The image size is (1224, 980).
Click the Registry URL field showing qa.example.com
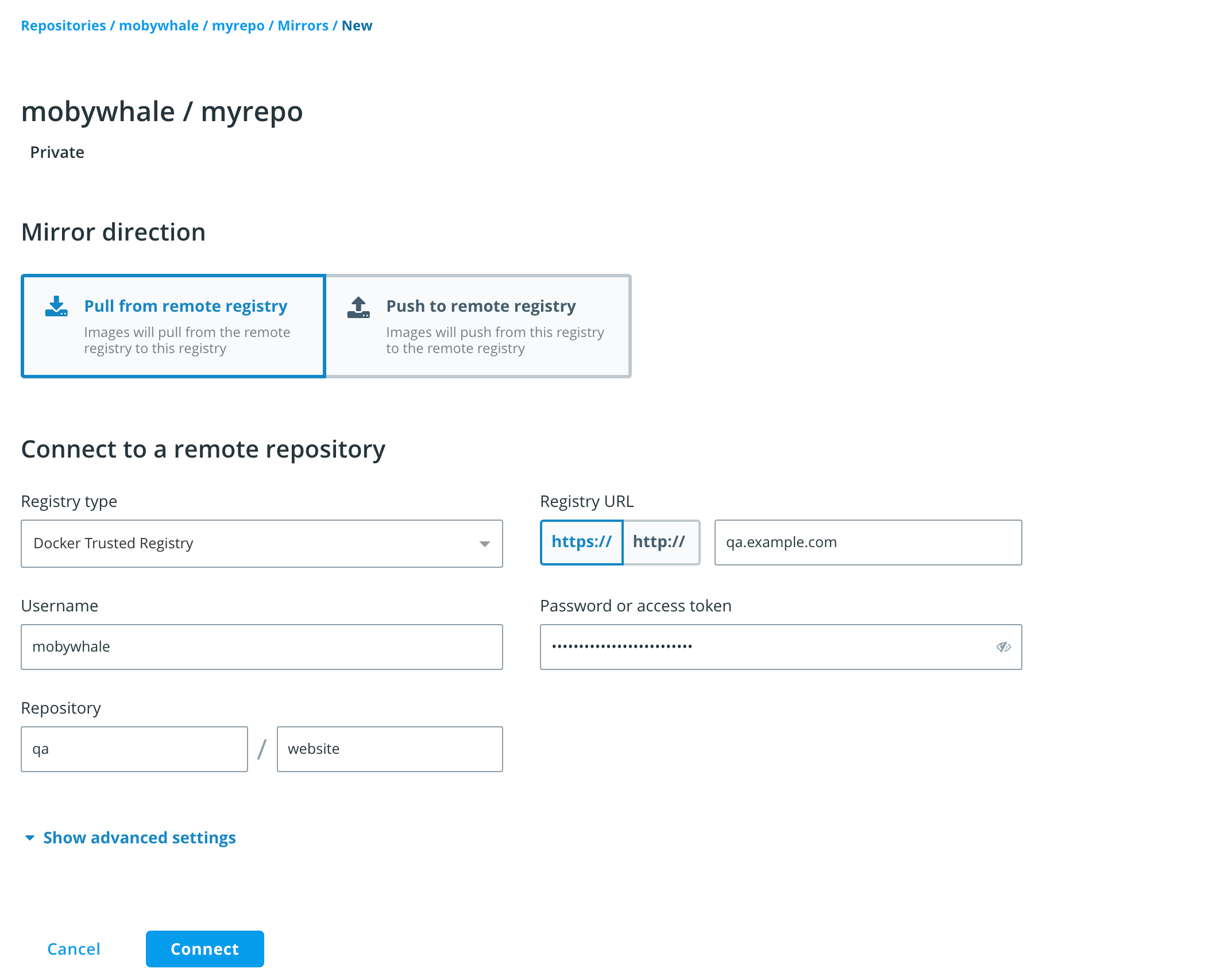(867, 542)
